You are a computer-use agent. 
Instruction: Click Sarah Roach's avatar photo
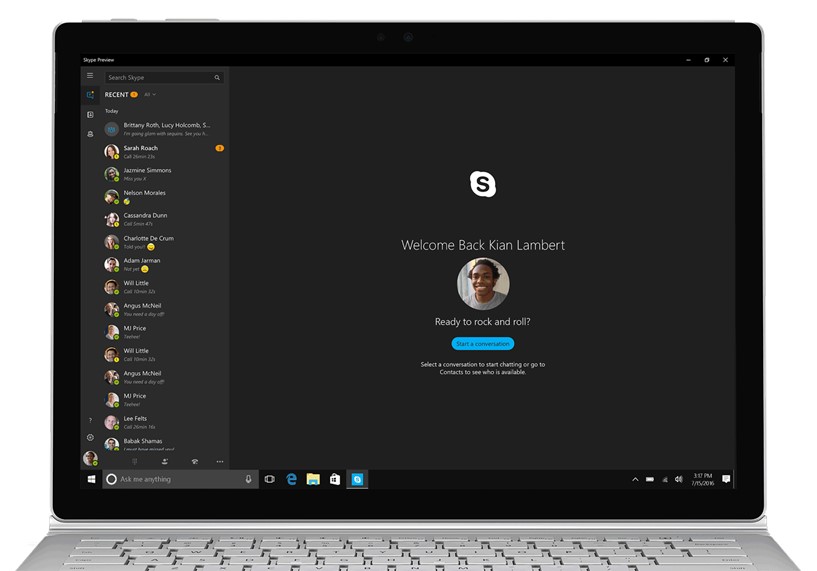tap(111, 152)
